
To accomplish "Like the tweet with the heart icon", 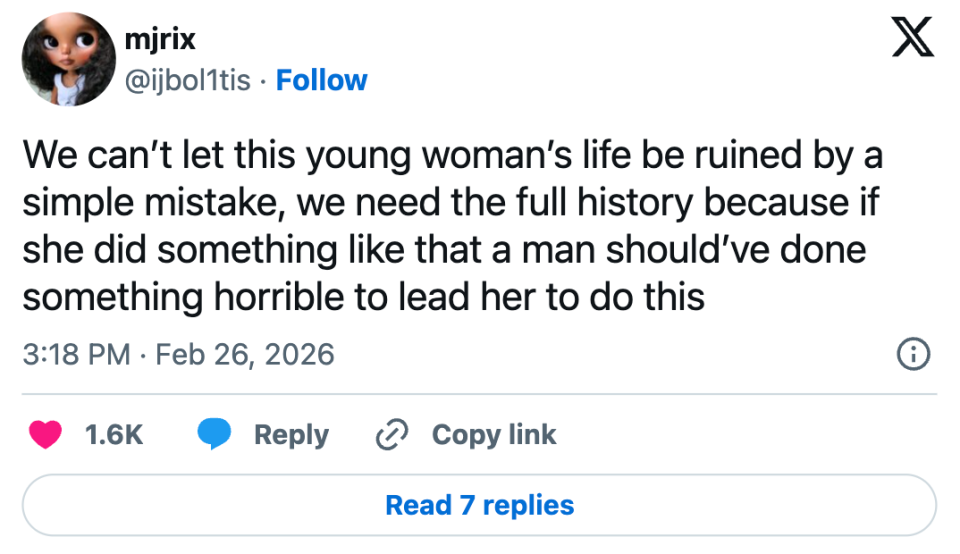I will (x=46, y=435).
